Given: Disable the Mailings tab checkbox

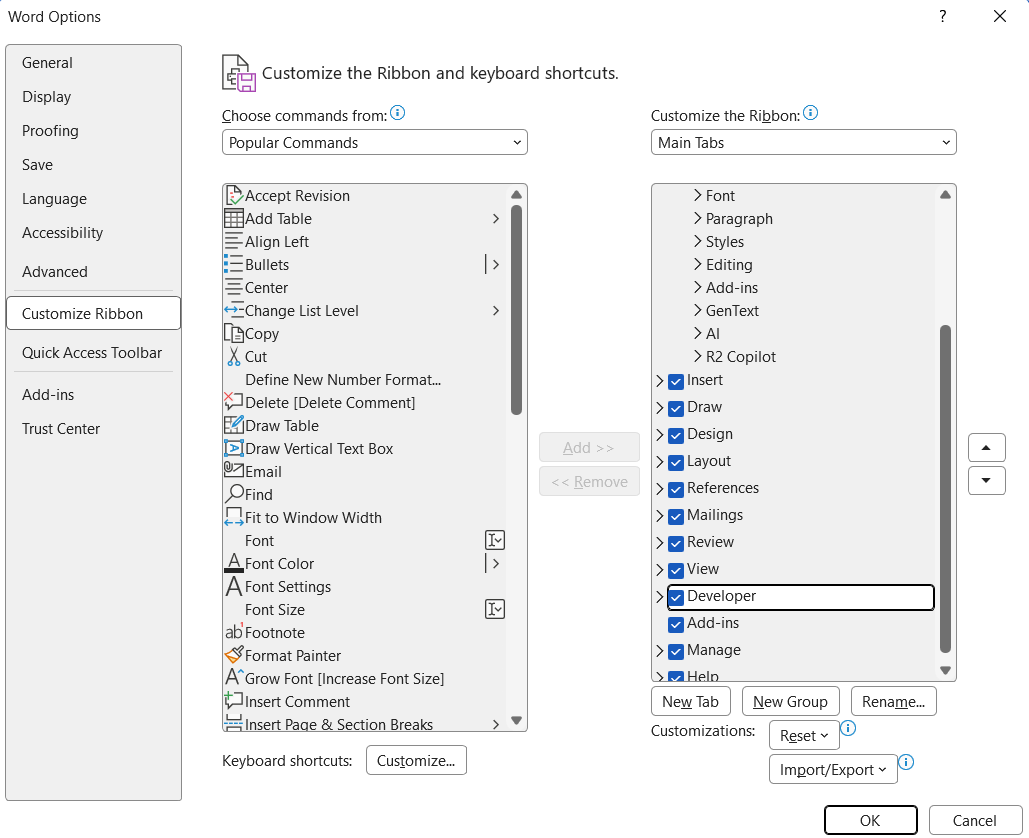Looking at the screenshot, I should tap(676, 516).
